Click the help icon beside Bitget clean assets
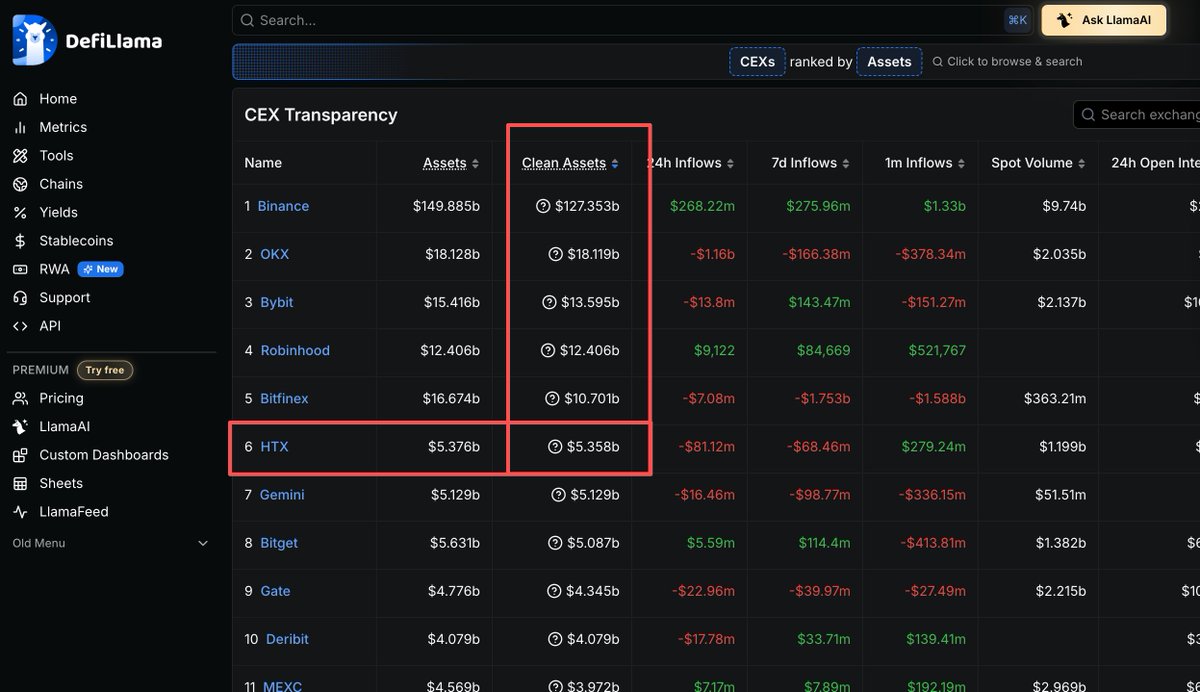Screen dimensions: 1200x692 [555, 543]
